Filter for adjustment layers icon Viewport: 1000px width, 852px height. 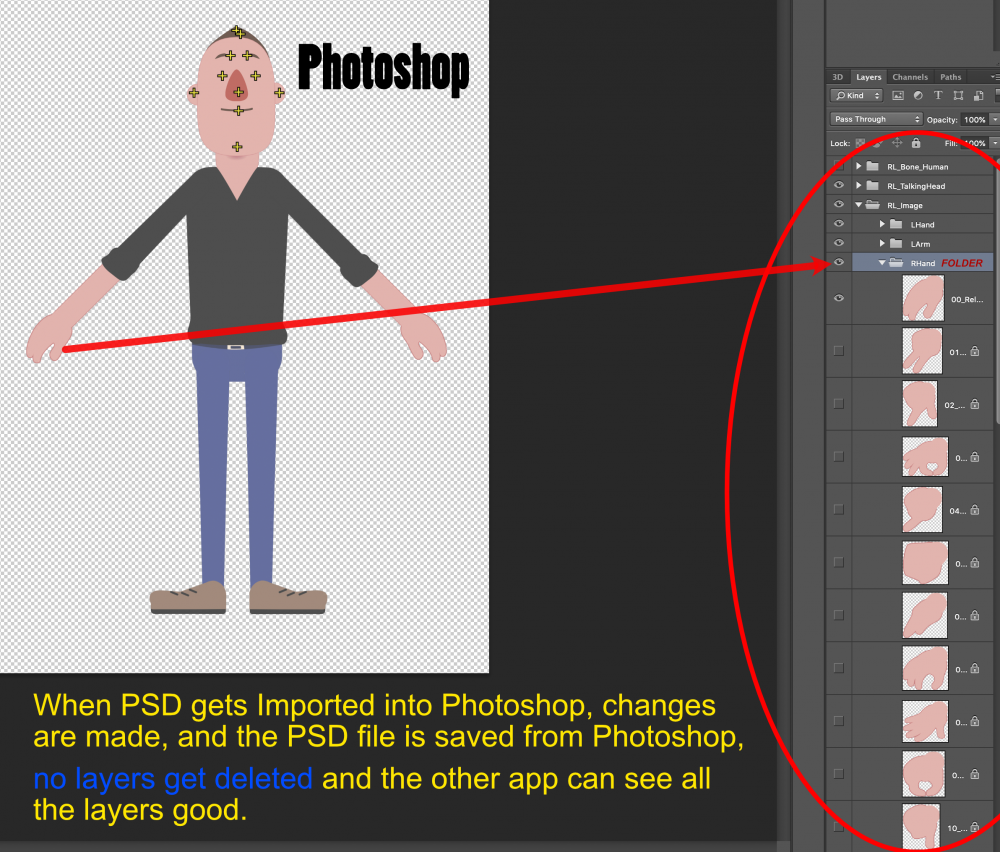pos(918,96)
